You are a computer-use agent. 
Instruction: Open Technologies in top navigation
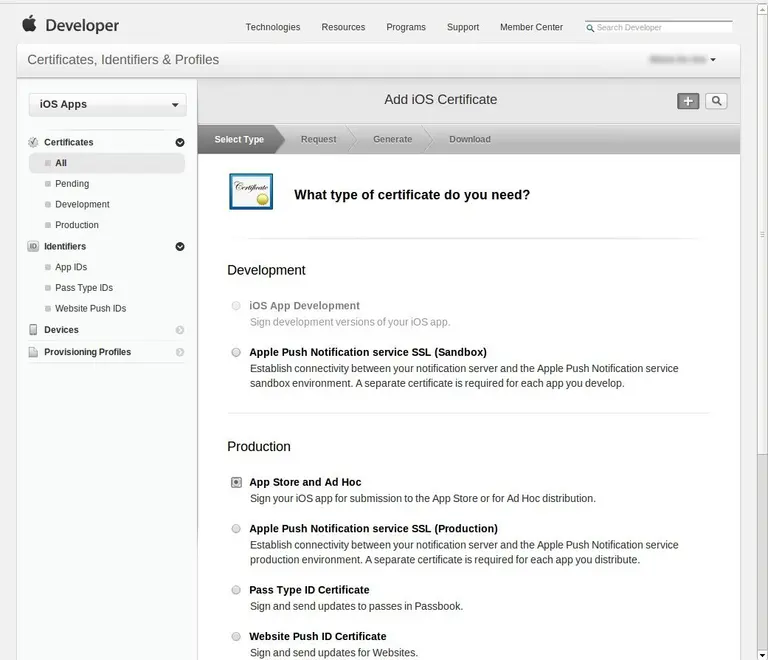tap(273, 27)
